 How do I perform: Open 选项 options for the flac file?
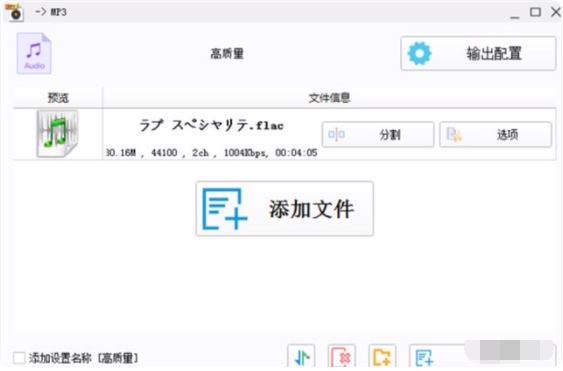click(495, 135)
